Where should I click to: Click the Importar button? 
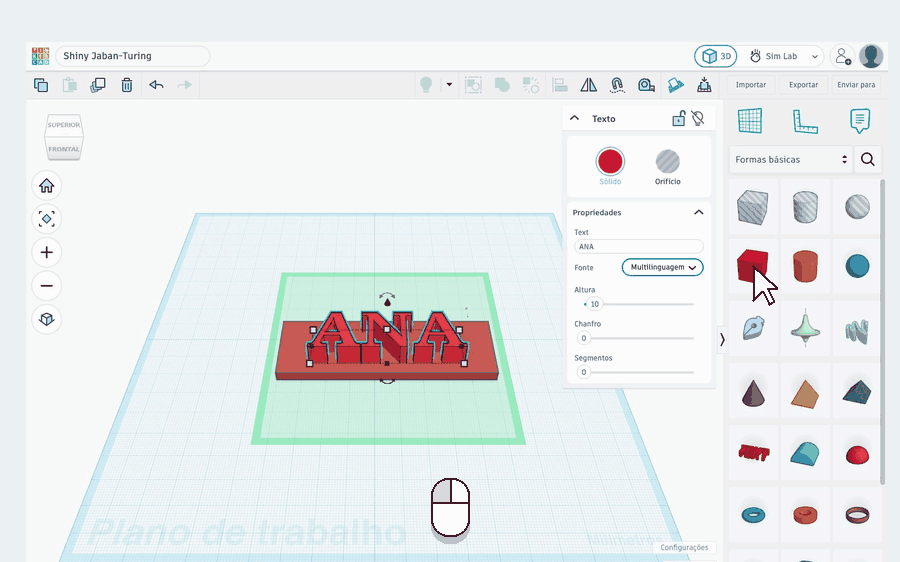pyautogui.click(x=751, y=85)
